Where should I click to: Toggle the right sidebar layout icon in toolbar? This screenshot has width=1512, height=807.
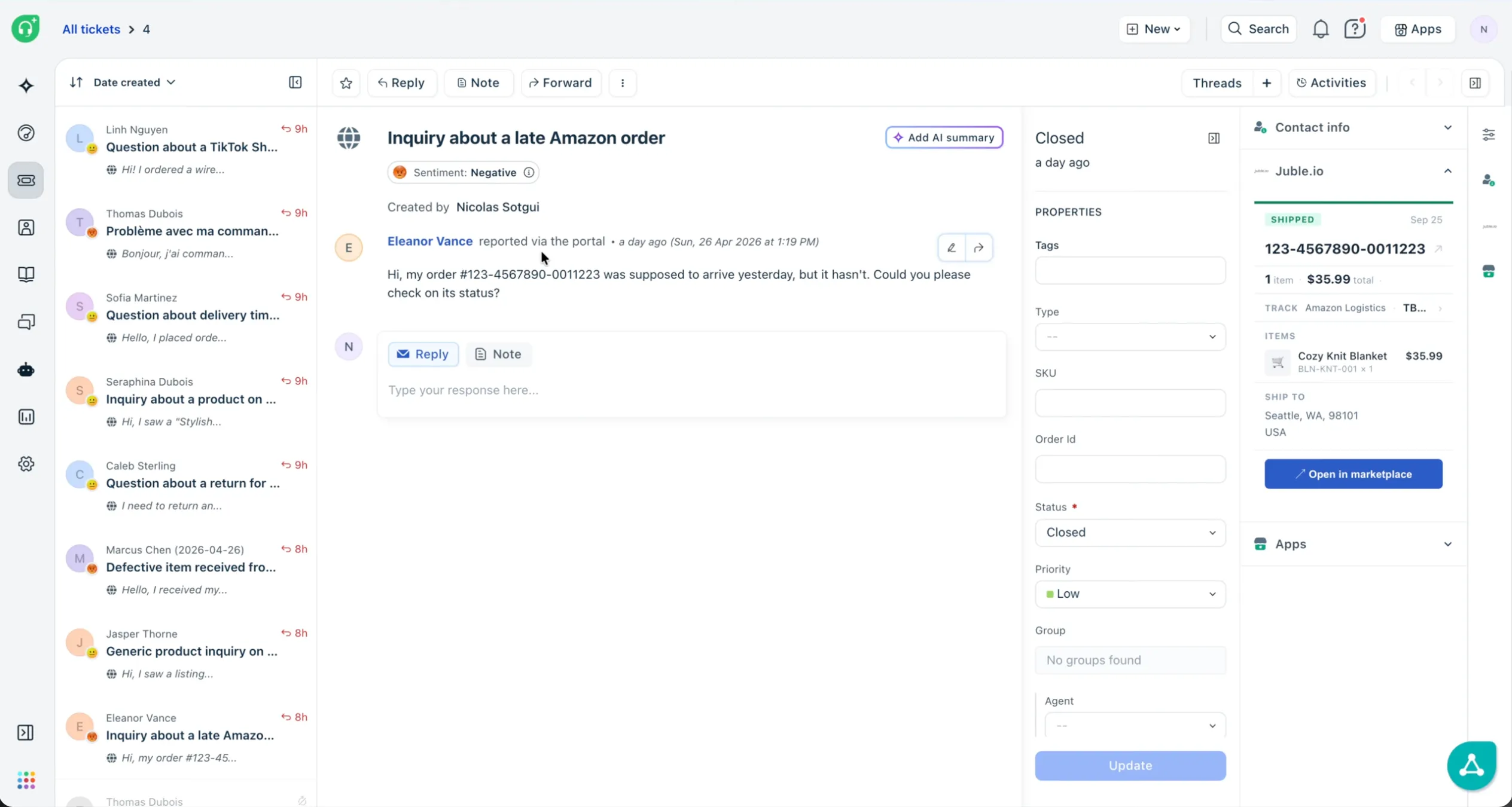pyautogui.click(x=1475, y=82)
